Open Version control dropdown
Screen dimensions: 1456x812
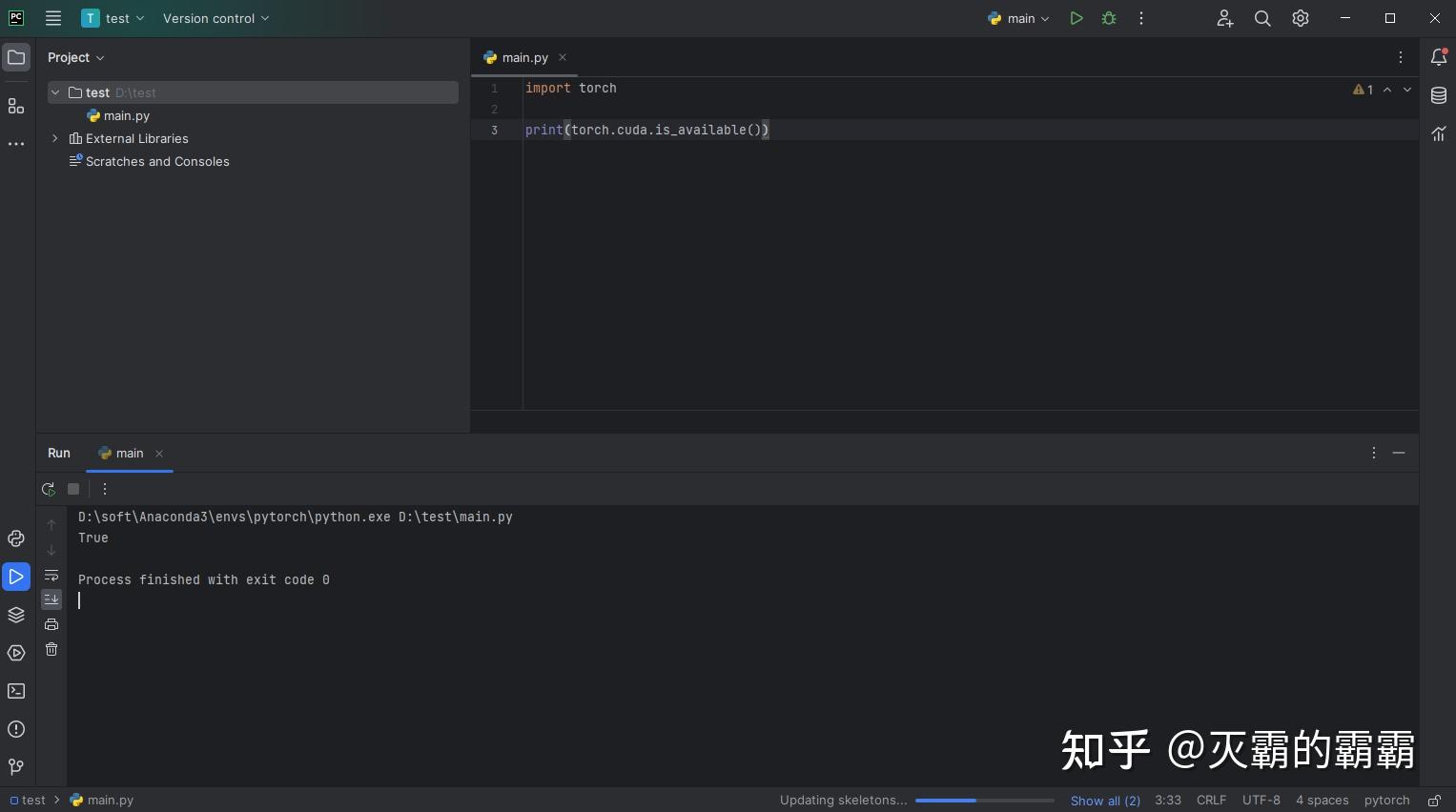216,18
